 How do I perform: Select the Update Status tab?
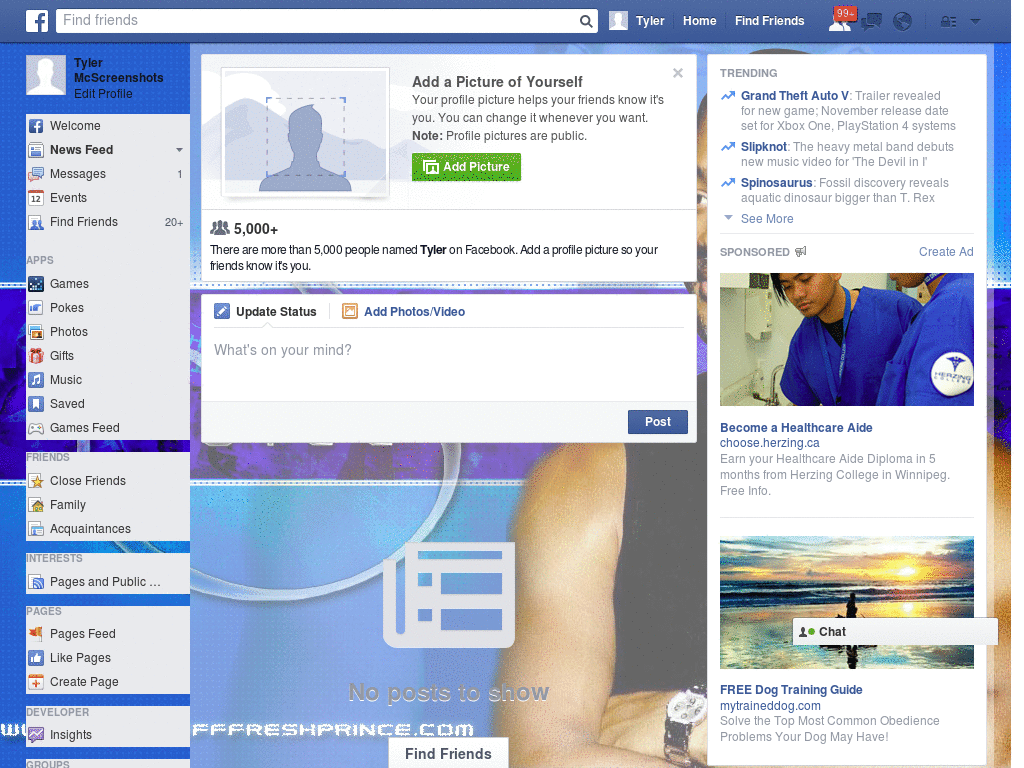(265, 312)
